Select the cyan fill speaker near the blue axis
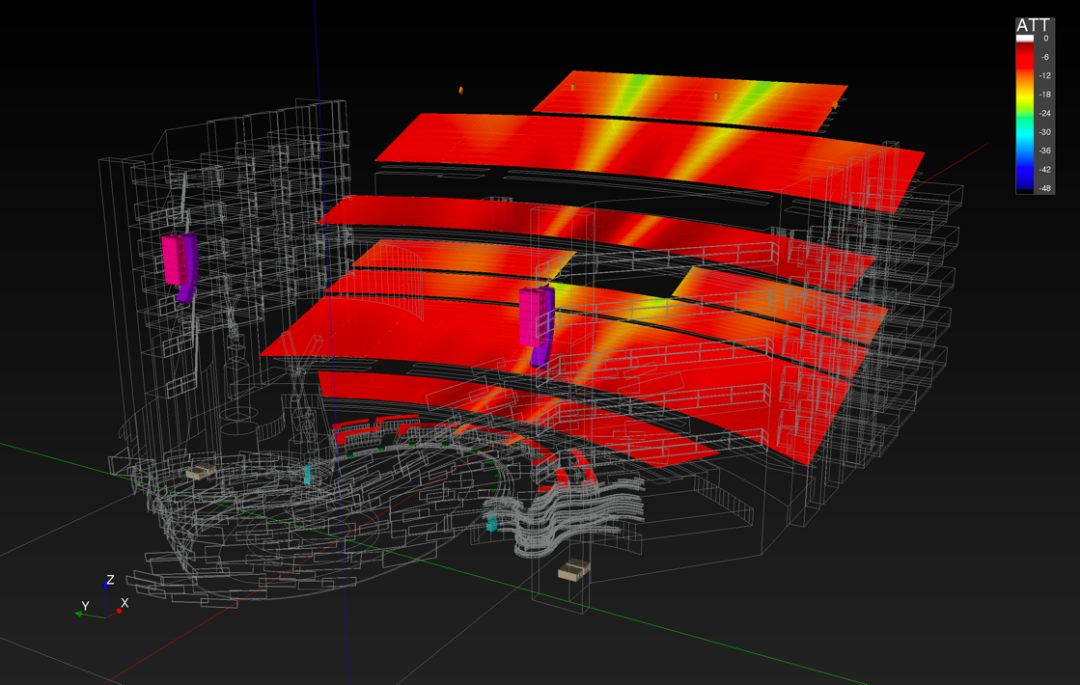 point(309,475)
